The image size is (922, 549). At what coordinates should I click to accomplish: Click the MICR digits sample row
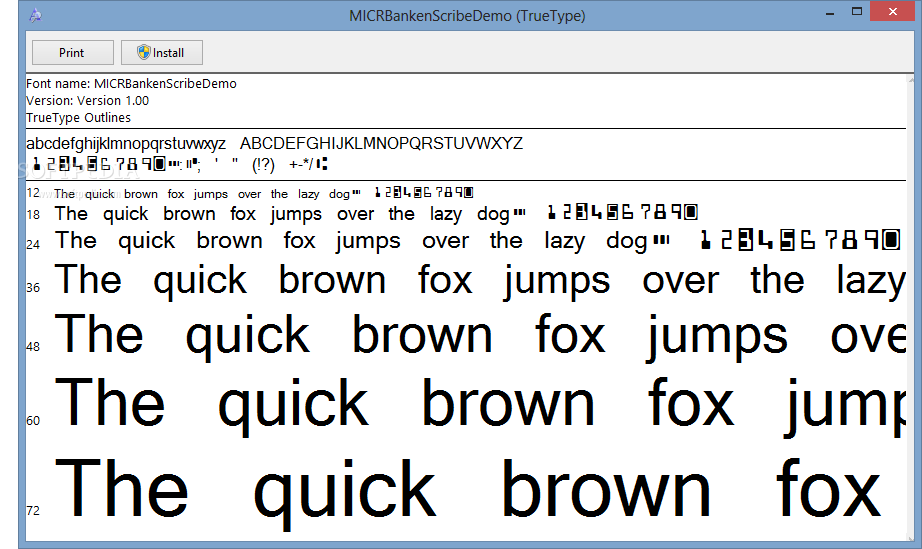point(179,164)
